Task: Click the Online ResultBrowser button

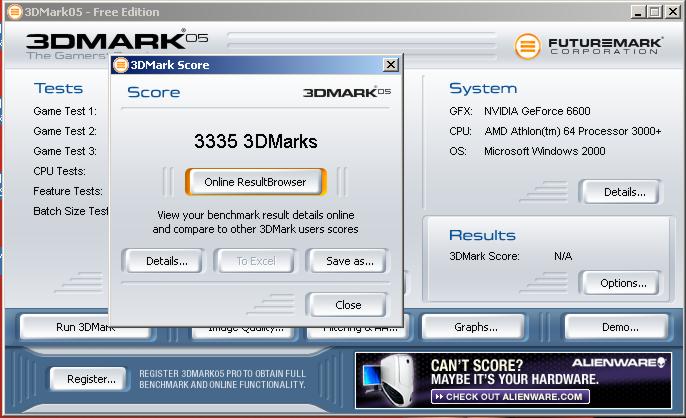Action: point(256,182)
